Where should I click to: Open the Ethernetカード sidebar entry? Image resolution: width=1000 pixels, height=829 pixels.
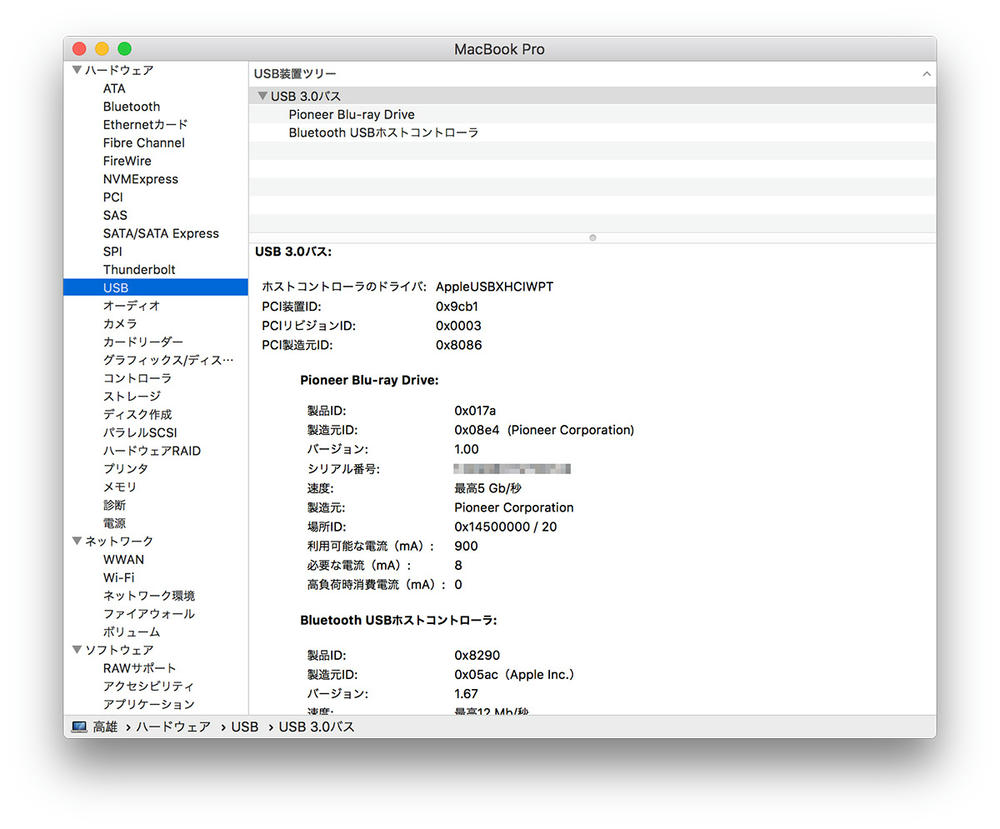[145, 124]
